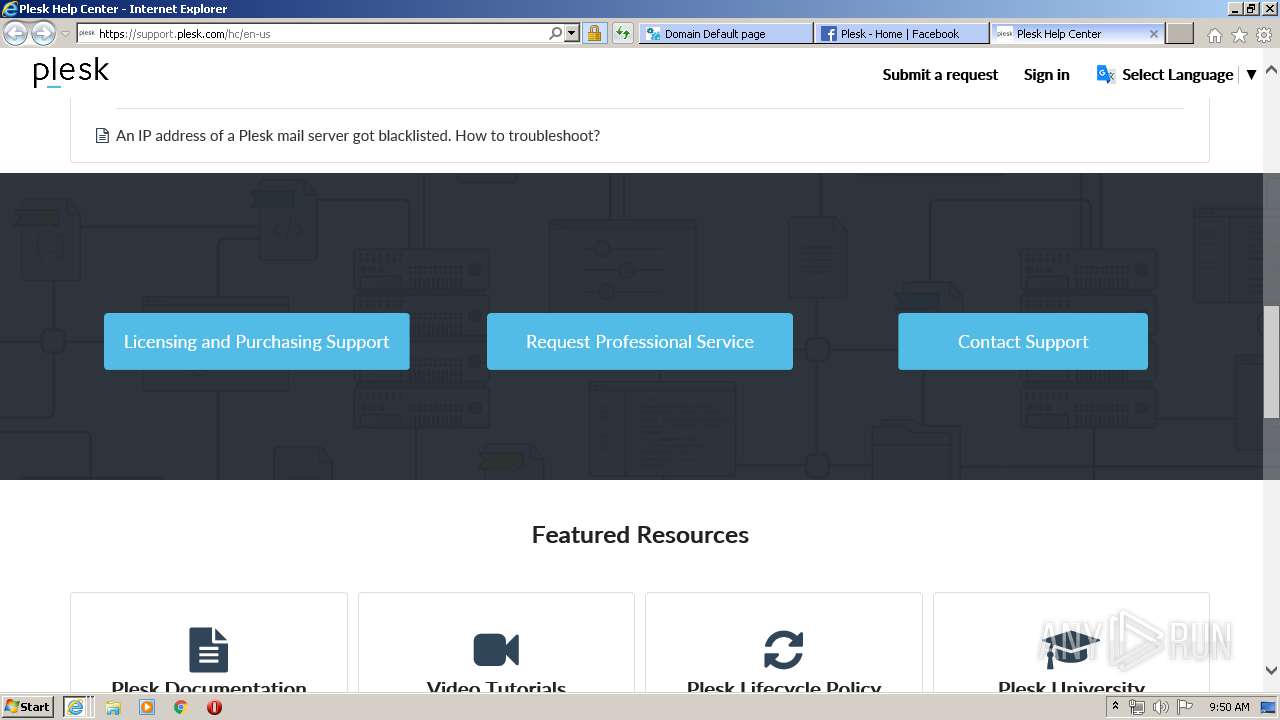Click the network tray icon
The height and width of the screenshot is (720, 1280).
point(1137,707)
